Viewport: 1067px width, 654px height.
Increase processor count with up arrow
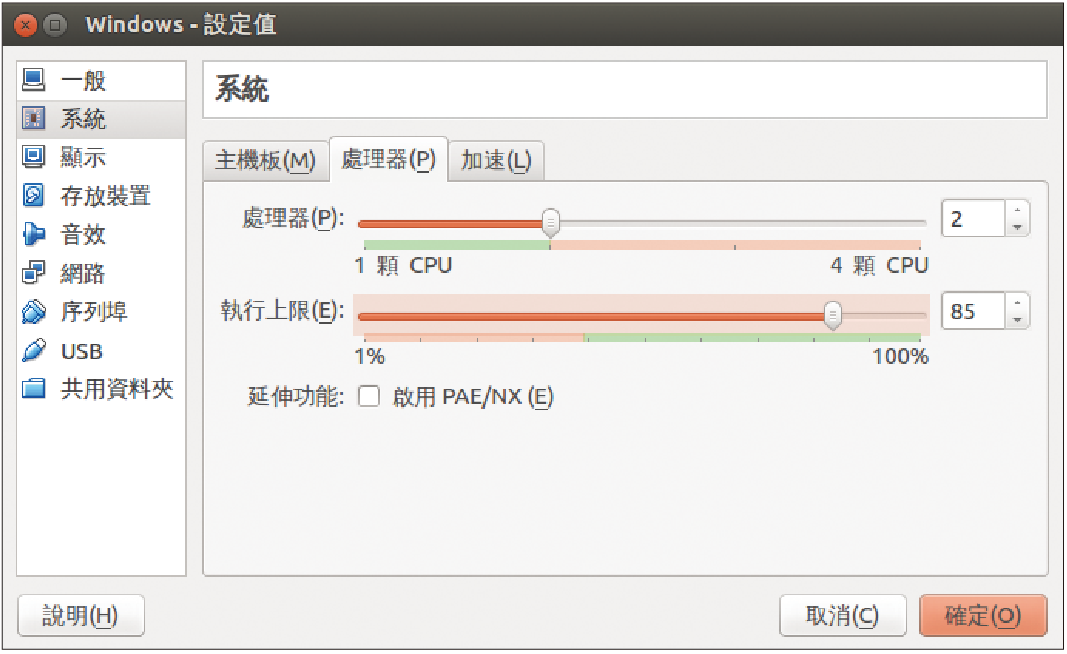pyautogui.click(x=1017, y=211)
